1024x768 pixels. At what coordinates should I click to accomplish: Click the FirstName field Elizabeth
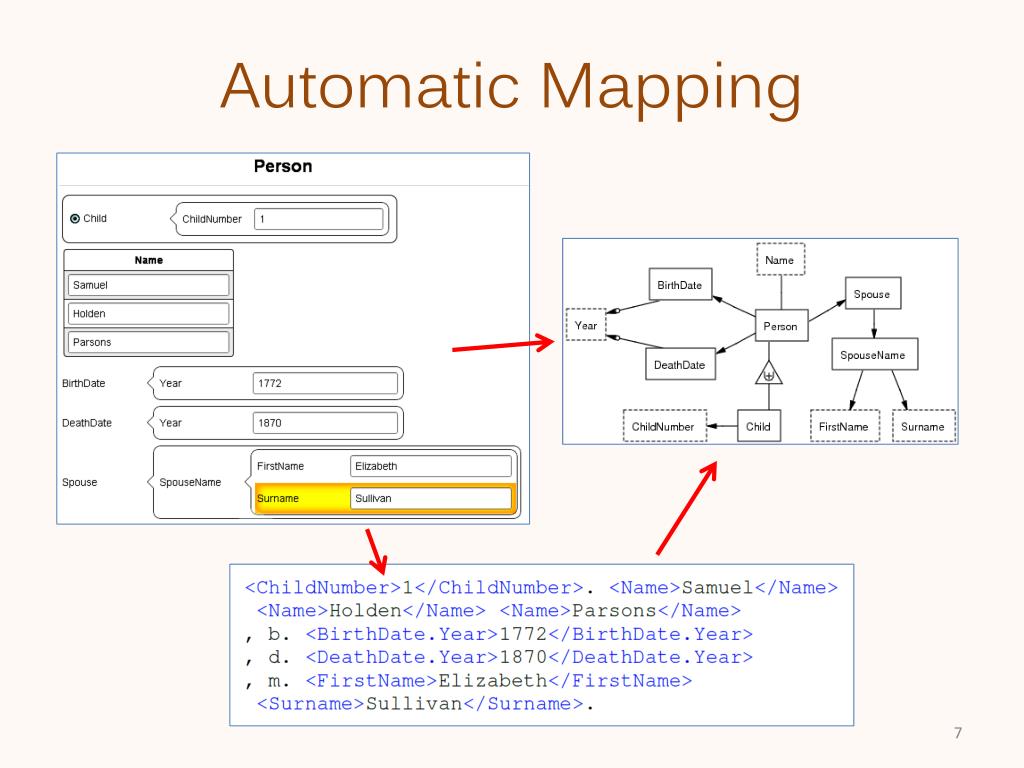click(431, 466)
